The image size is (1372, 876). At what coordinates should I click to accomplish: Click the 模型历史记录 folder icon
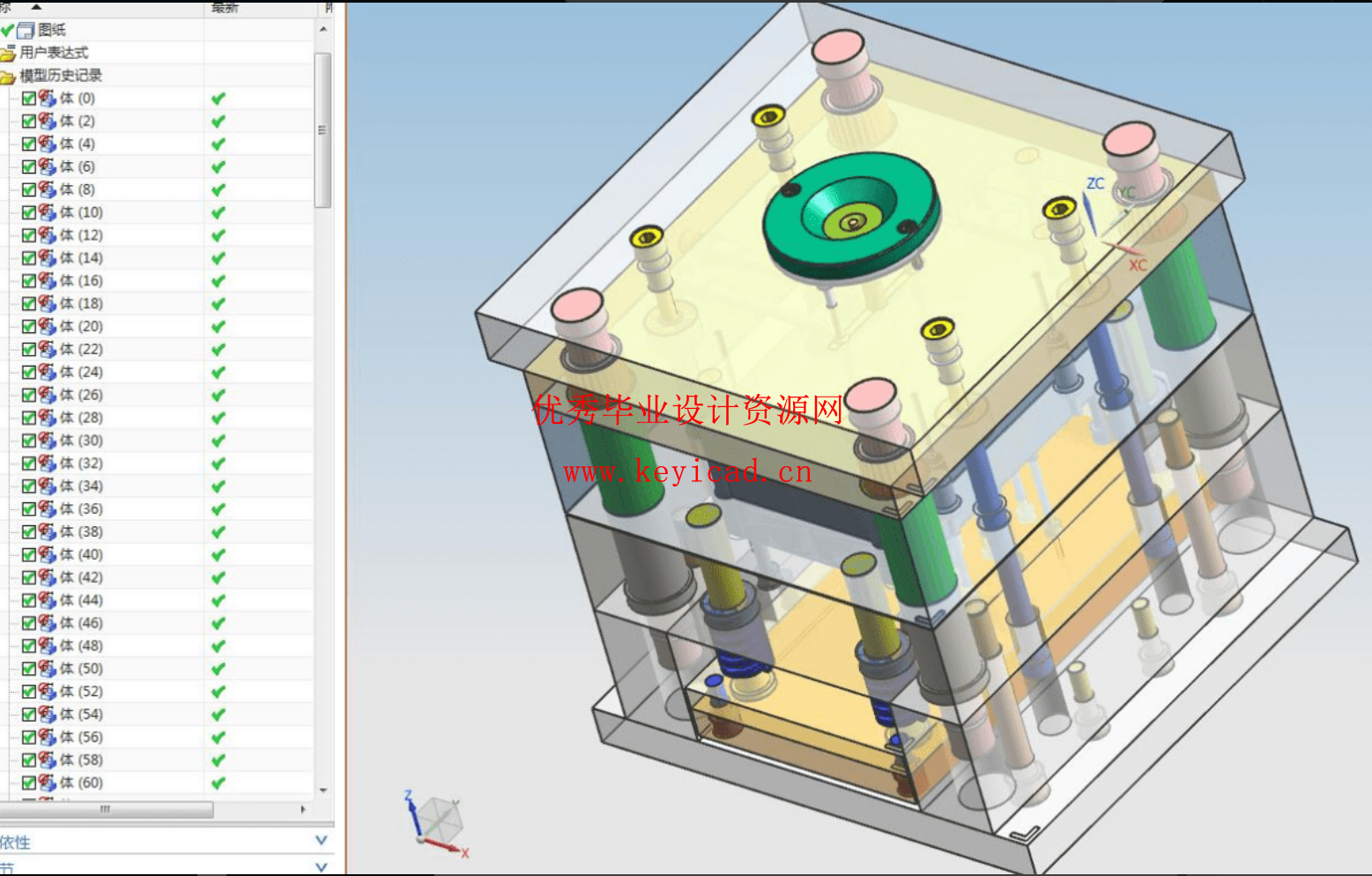coord(11,76)
